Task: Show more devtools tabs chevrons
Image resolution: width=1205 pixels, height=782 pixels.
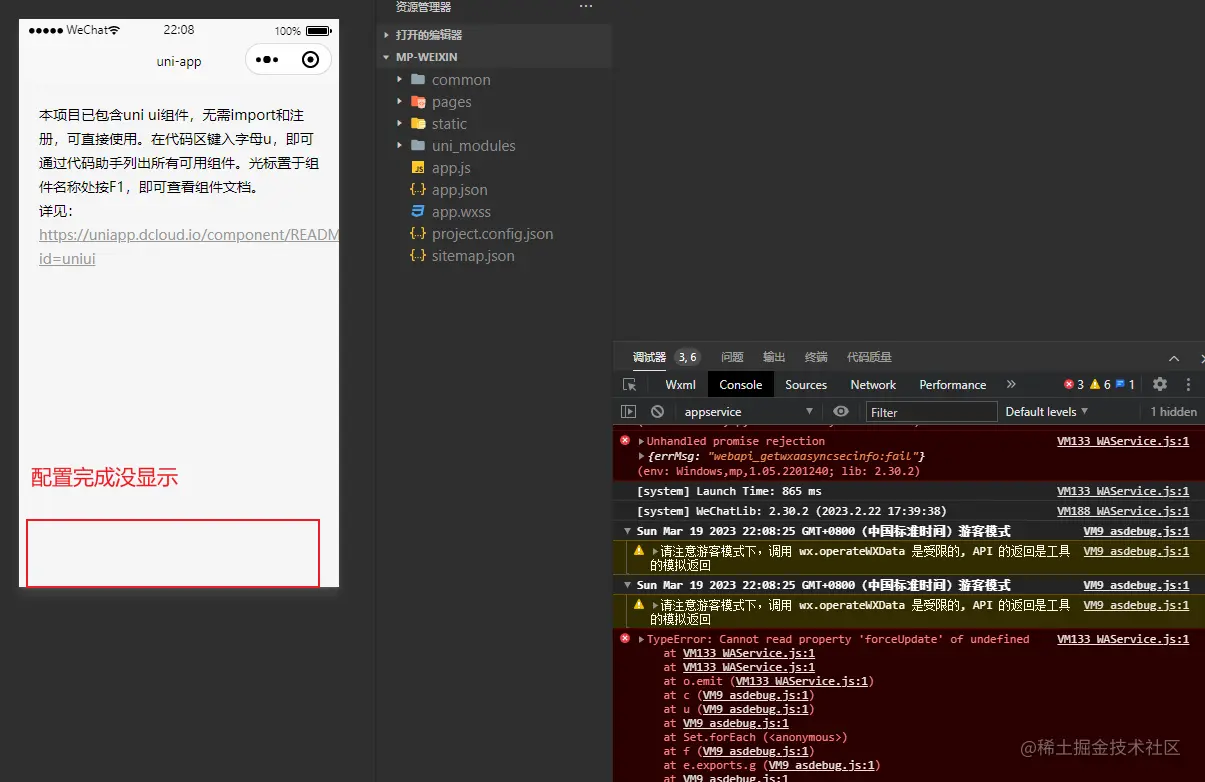Action: [1011, 384]
